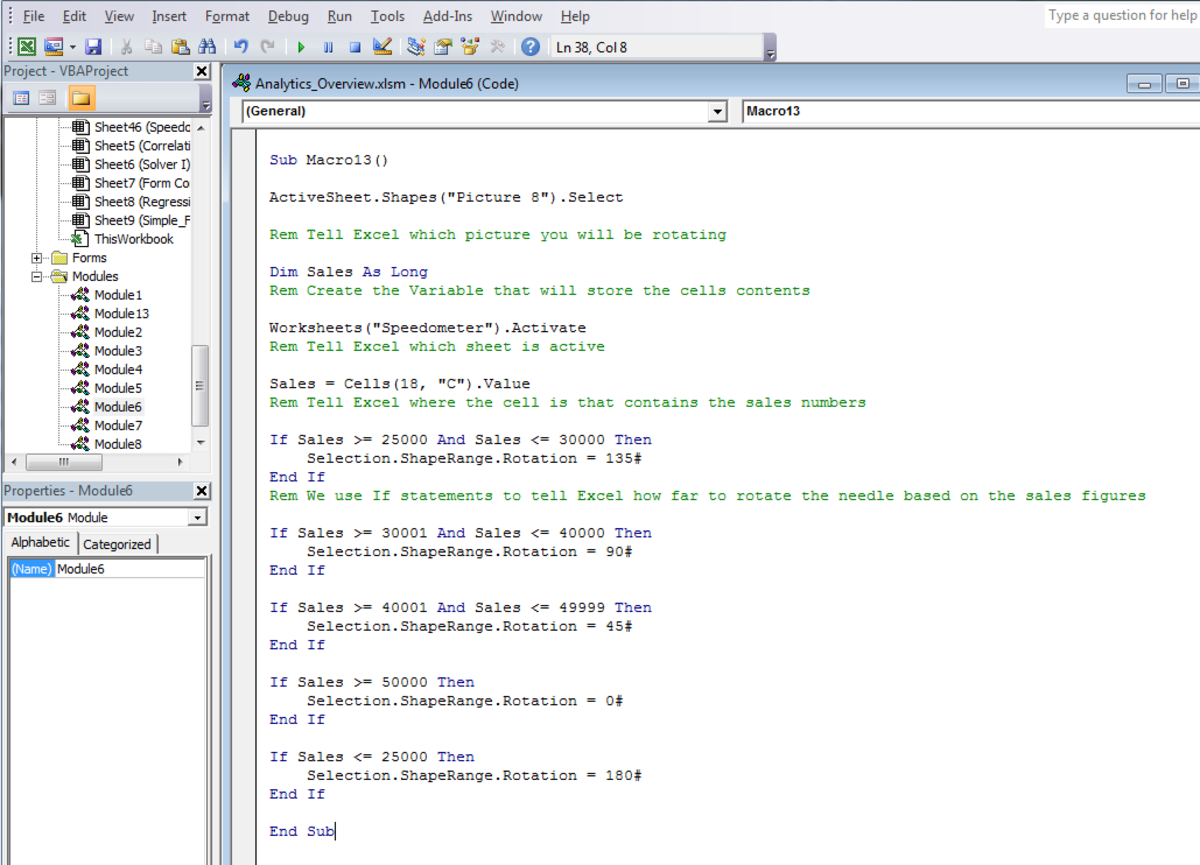Open the Add-Ins menu
The image size is (1200, 865).
(449, 16)
